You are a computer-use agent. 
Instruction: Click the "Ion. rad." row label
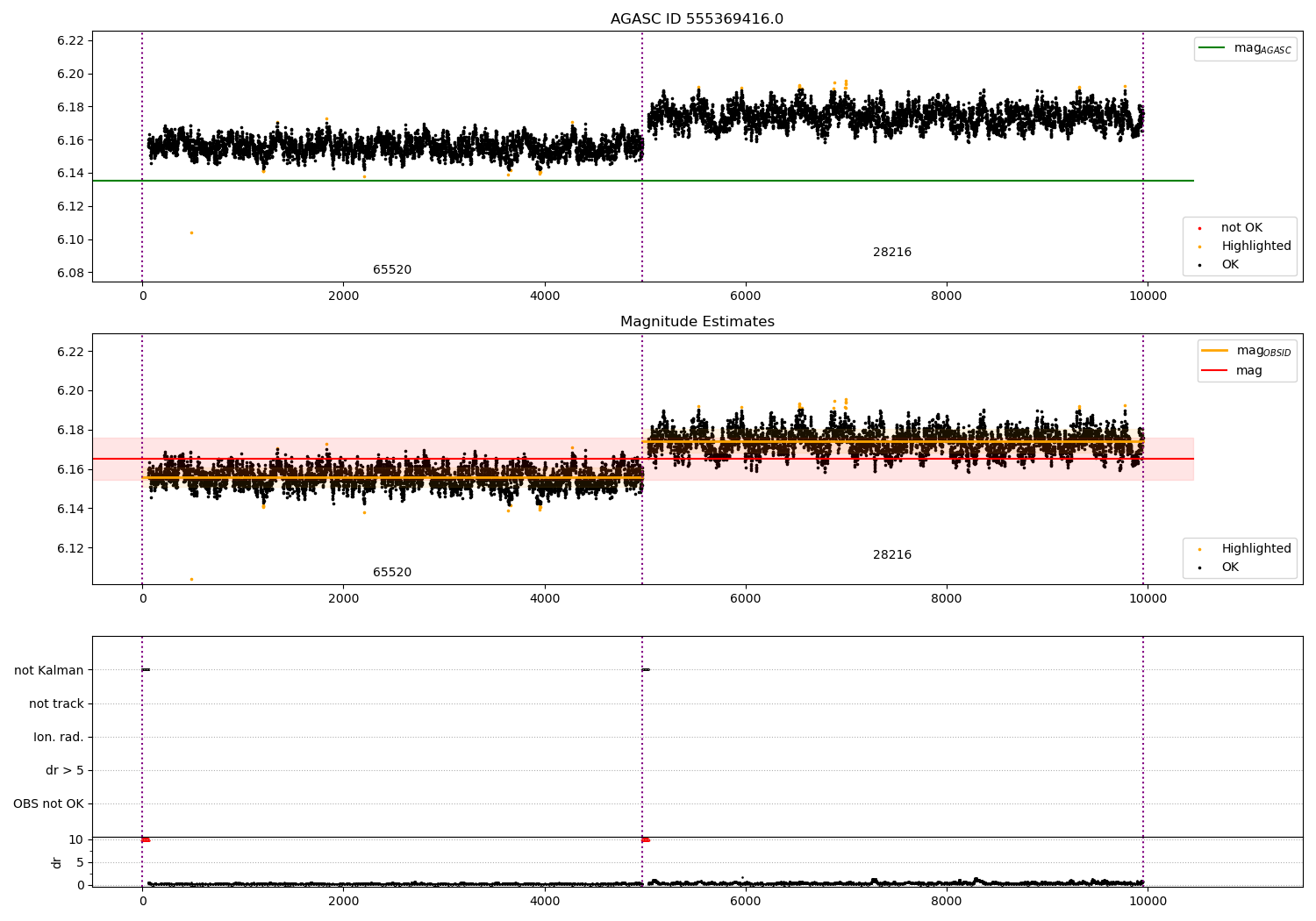(59, 737)
